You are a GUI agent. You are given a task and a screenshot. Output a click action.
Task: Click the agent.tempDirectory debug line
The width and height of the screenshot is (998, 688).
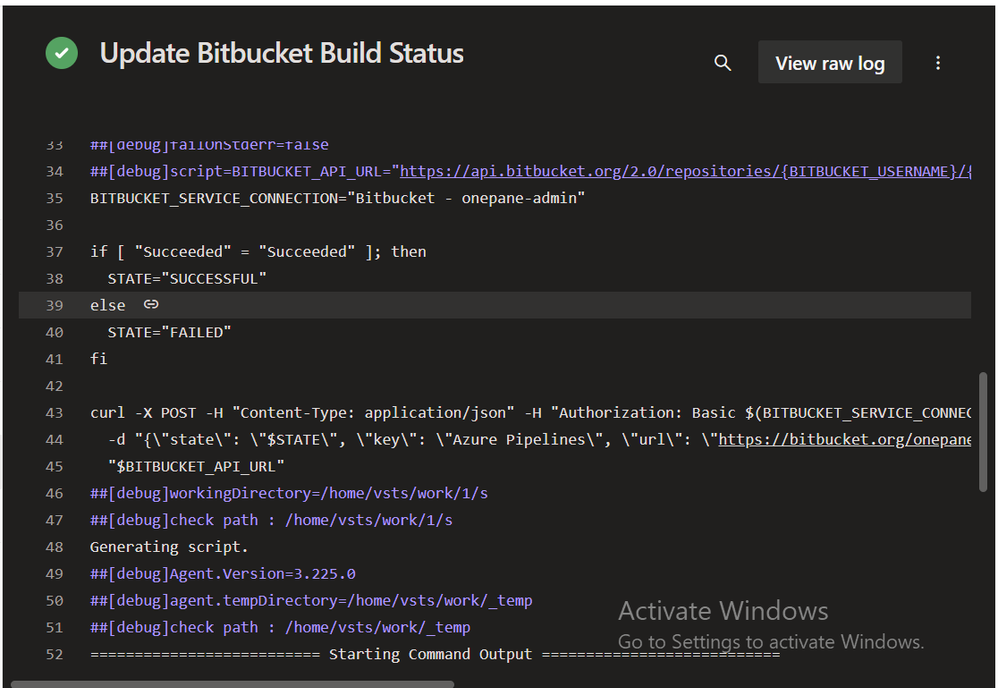[311, 600]
